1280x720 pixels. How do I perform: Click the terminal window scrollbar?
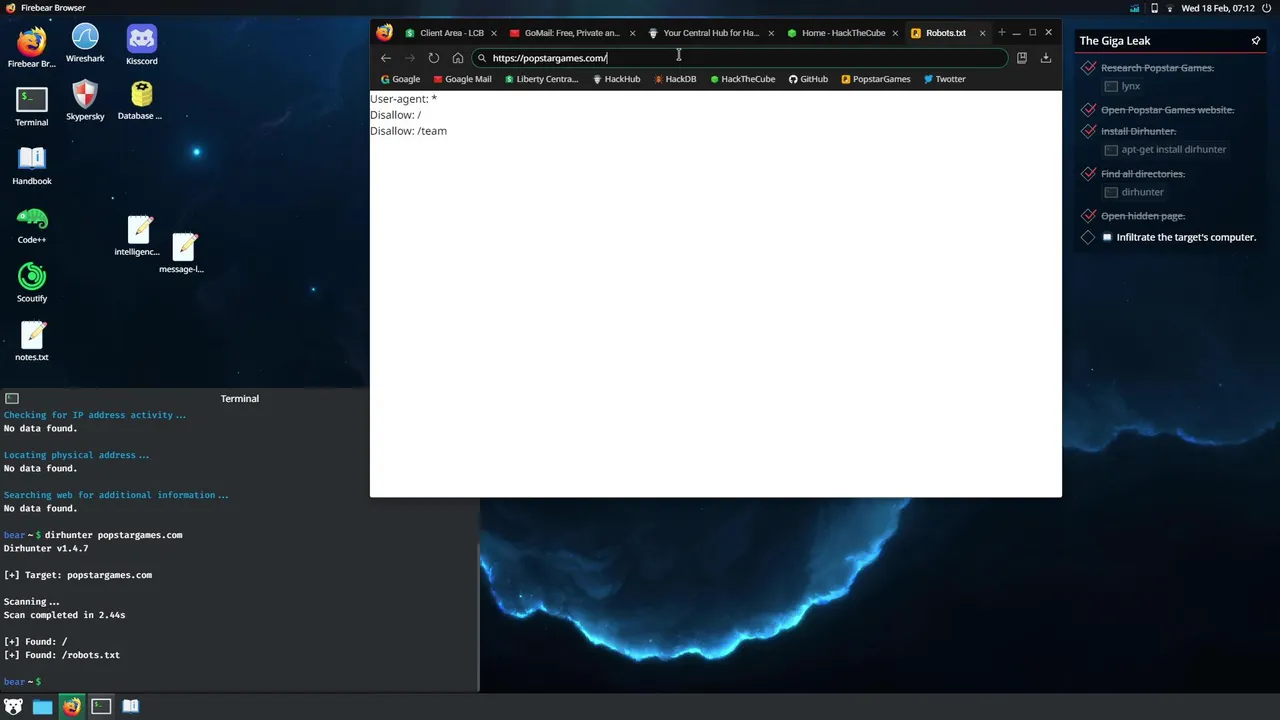click(x=477, y=616)
